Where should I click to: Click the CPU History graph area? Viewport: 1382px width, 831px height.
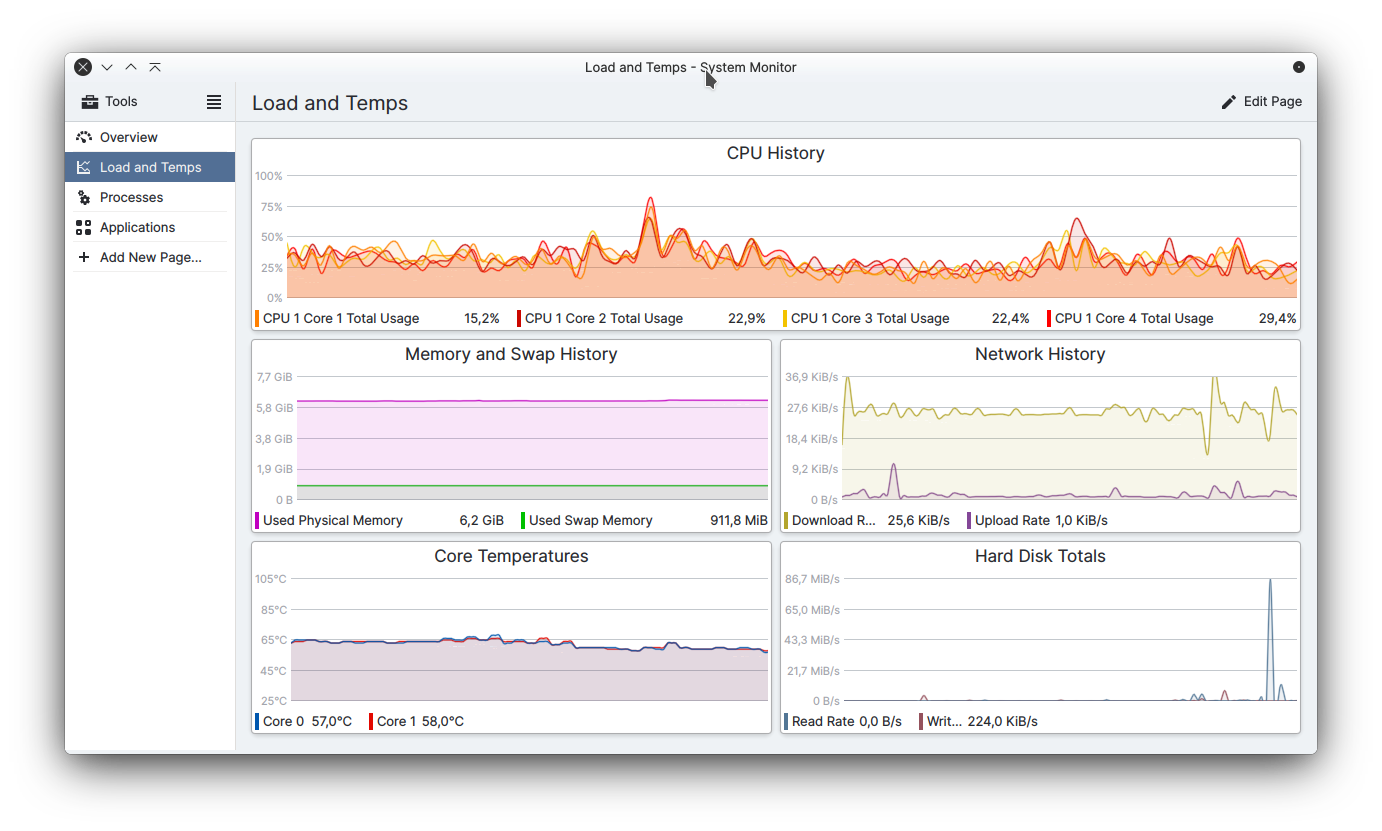(792, 237)
